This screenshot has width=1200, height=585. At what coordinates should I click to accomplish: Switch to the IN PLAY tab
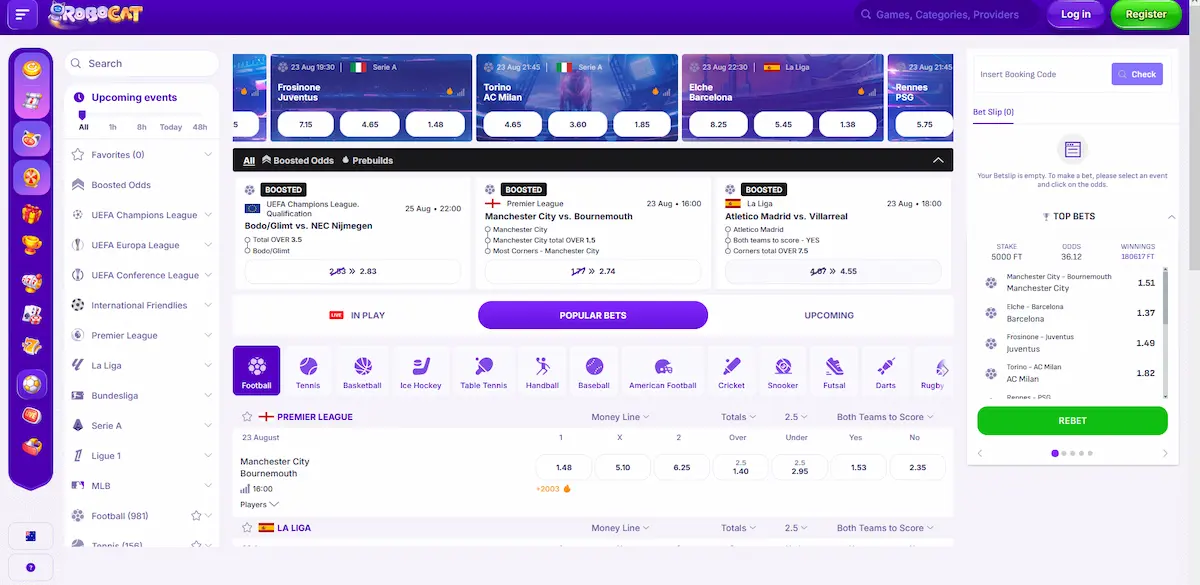coord(357,315)
